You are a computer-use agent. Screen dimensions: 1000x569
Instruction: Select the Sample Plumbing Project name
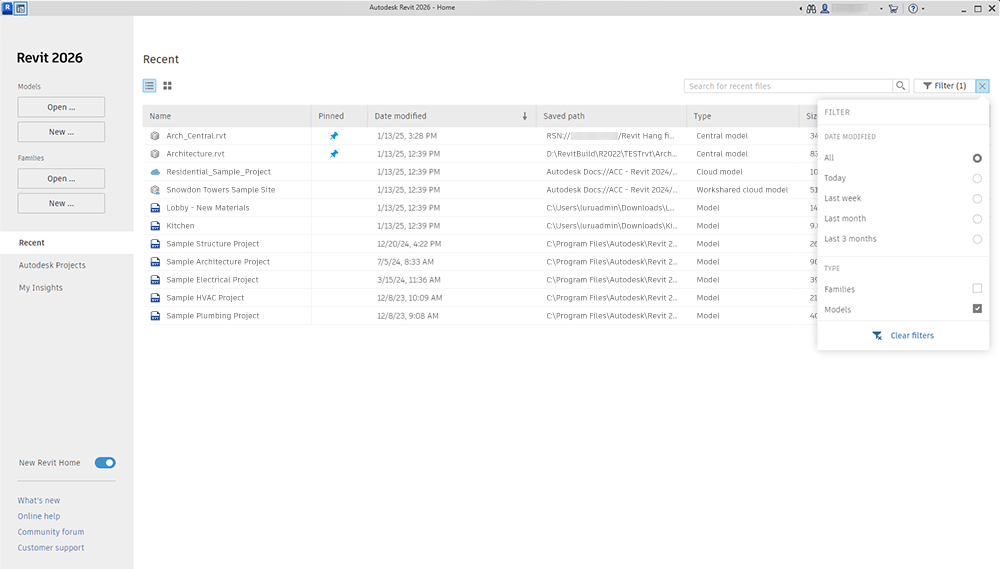(213, 316)
